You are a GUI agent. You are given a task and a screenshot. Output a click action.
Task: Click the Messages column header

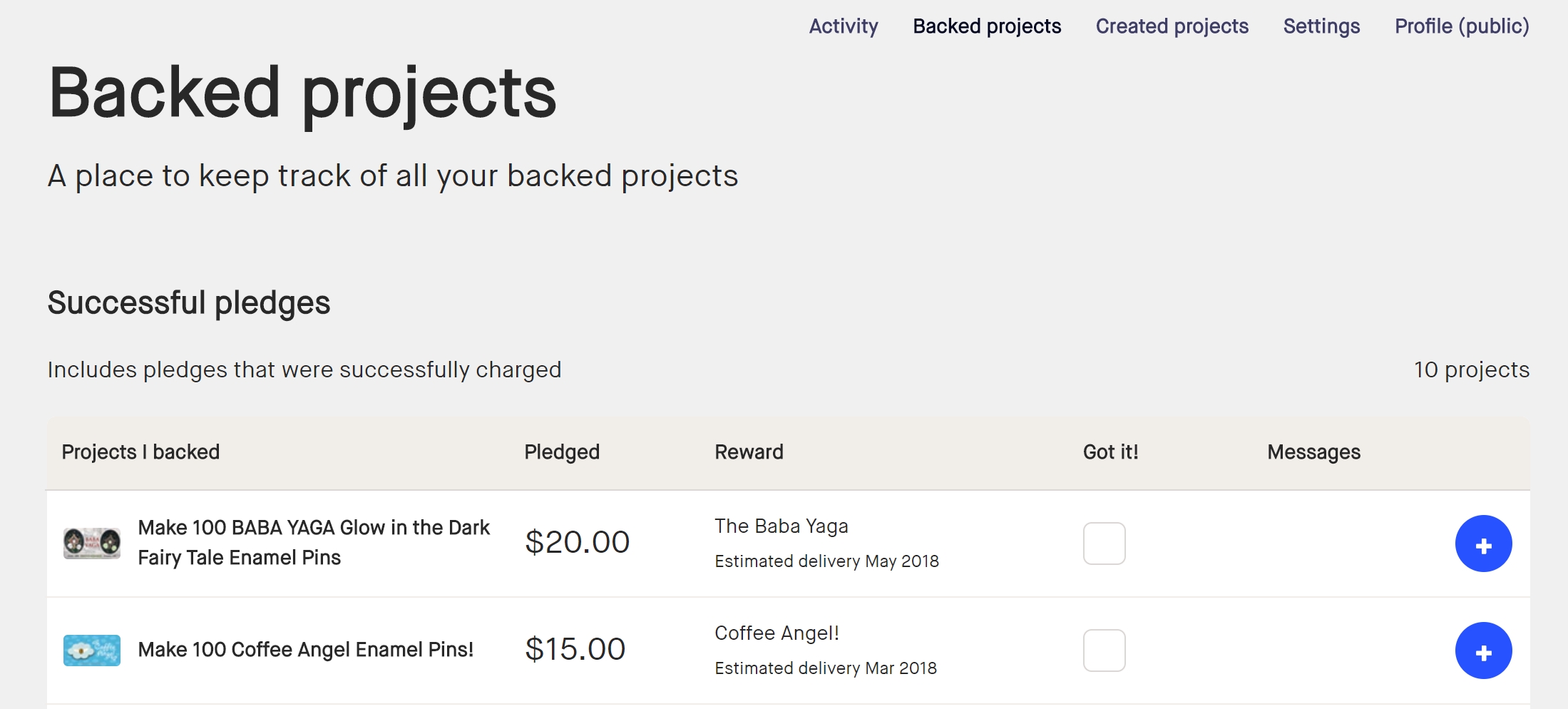pyautogui.click(x=1313, y=452)
